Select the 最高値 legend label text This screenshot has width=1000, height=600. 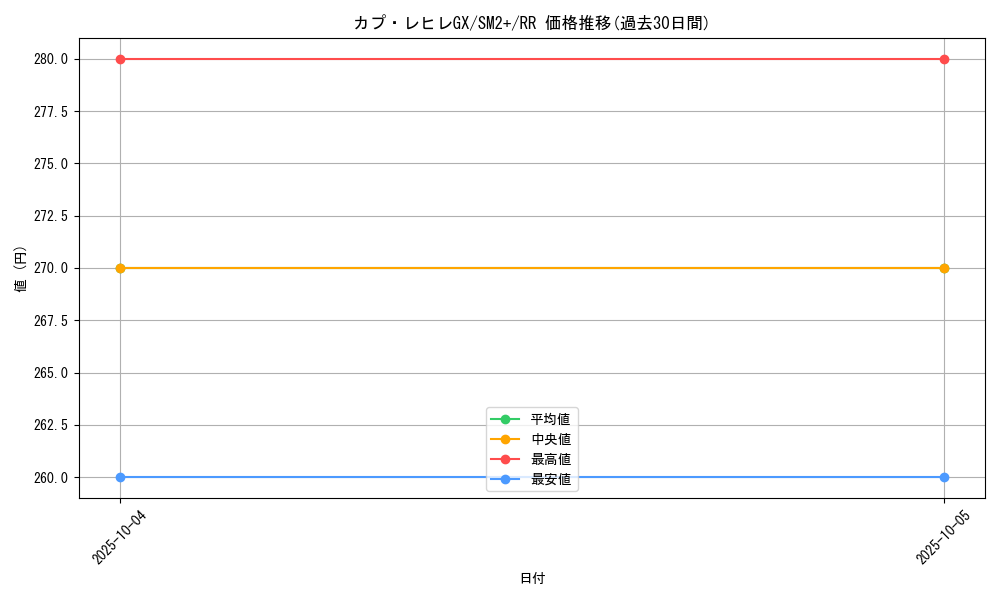pos(550,459)
